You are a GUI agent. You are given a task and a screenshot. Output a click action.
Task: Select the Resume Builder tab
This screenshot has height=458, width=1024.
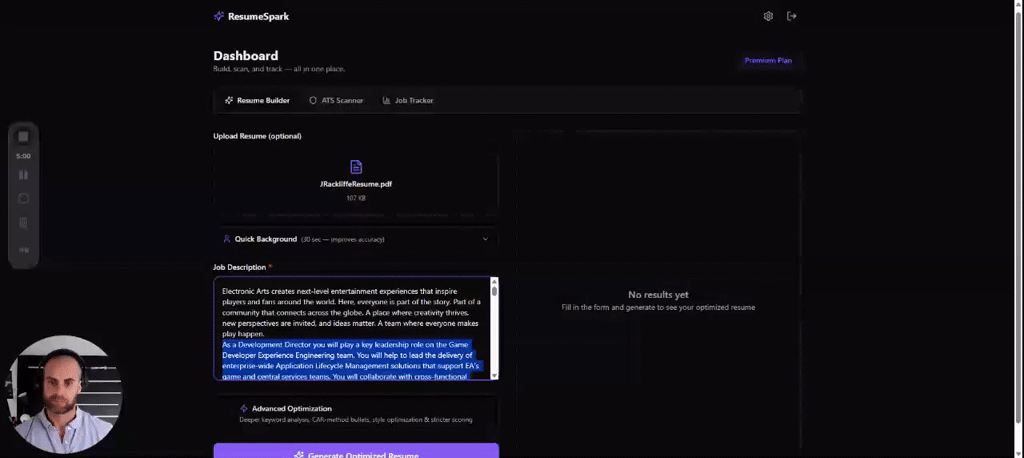pyautogui.click(x=257, y=101)
